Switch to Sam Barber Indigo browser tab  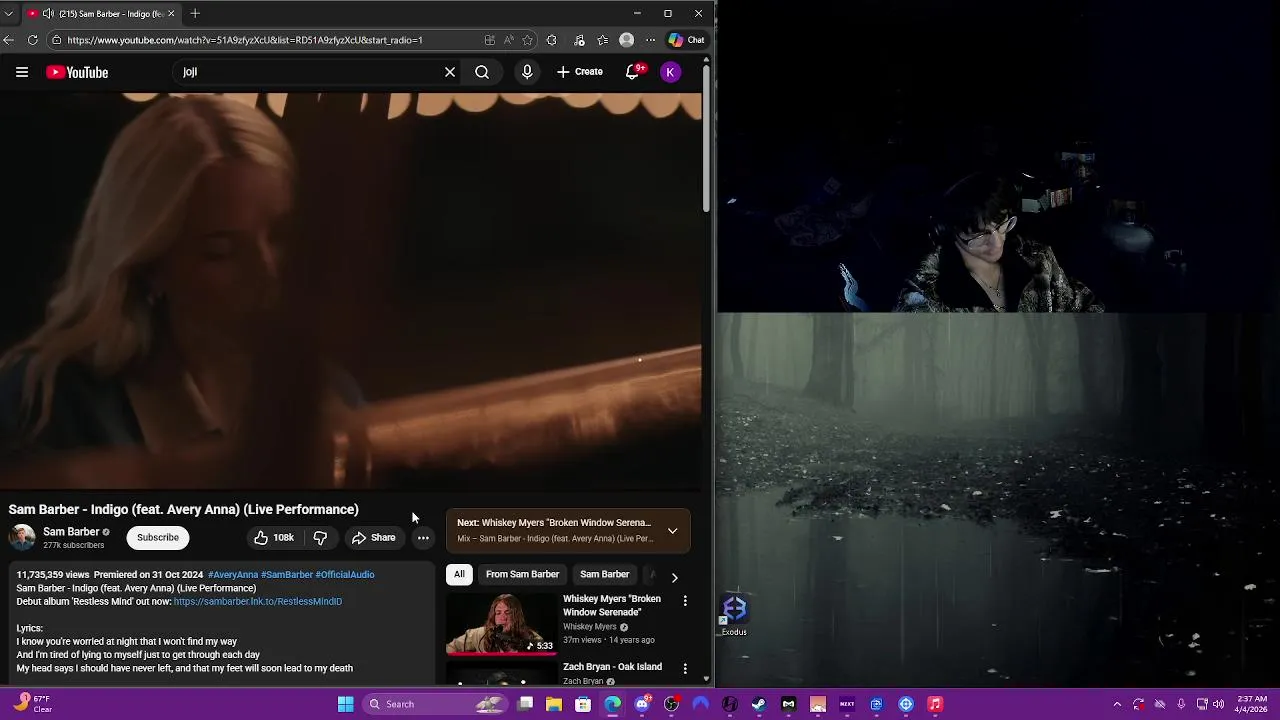click(100, 14)
